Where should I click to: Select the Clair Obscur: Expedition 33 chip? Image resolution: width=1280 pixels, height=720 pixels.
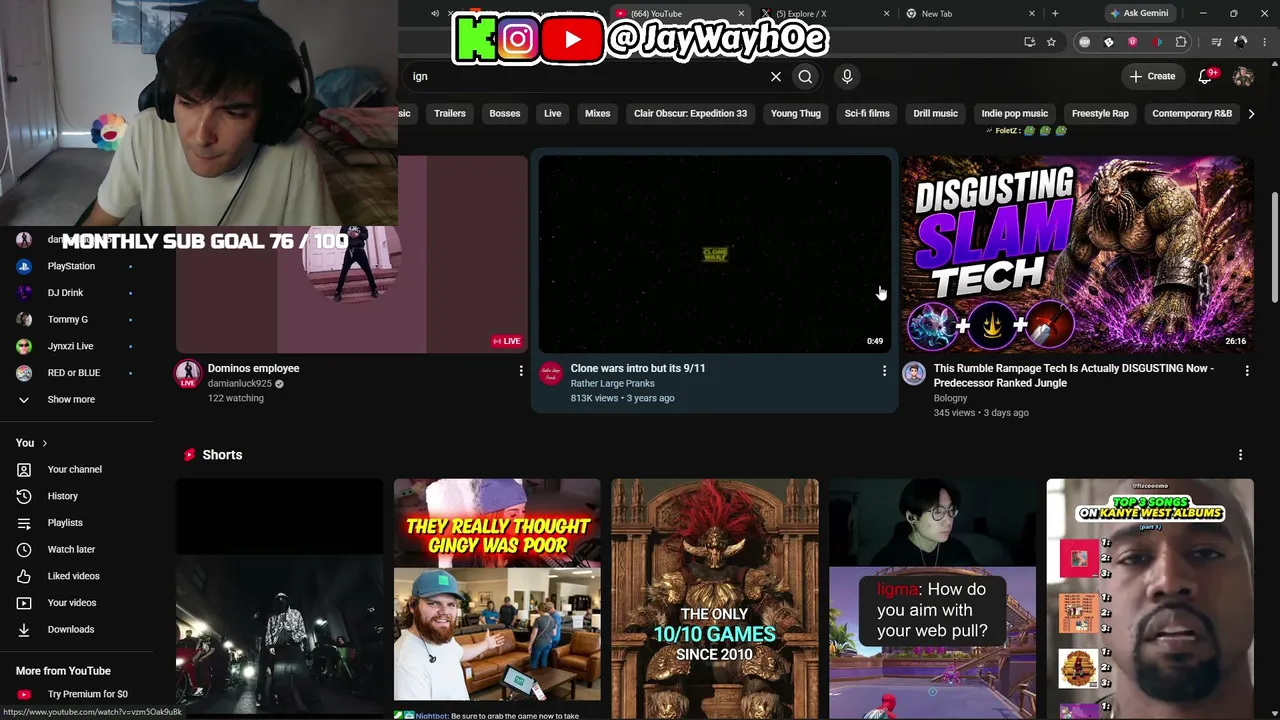pyautogui.click(x=690, y=114)
